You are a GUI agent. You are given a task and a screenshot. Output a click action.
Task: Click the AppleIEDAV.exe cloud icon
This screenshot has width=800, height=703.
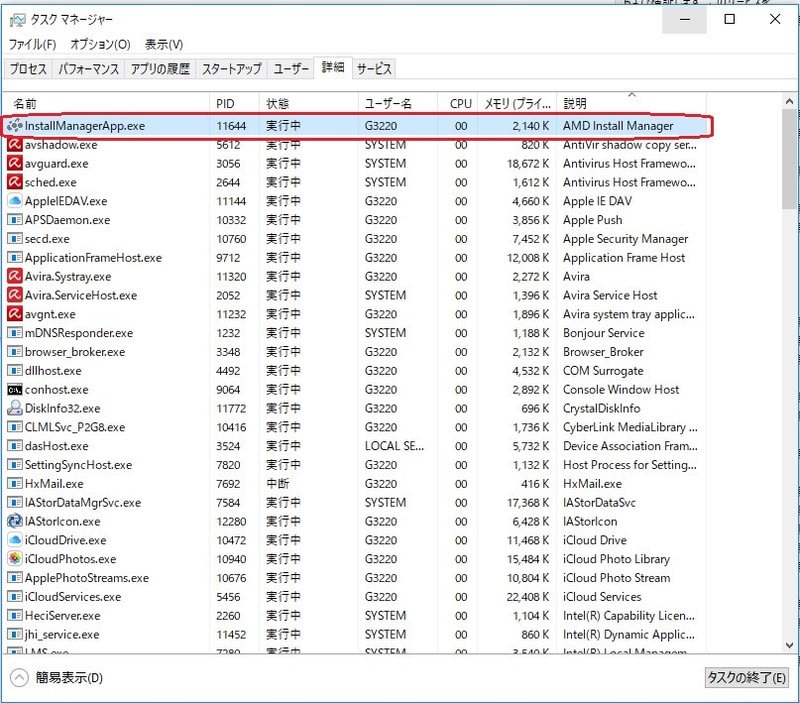pyautogui.click(x=15, y=201)
